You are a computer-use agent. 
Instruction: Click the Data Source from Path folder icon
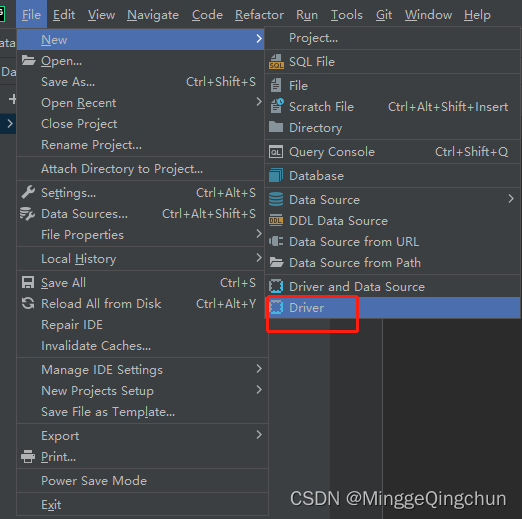(x=276, y=262)
